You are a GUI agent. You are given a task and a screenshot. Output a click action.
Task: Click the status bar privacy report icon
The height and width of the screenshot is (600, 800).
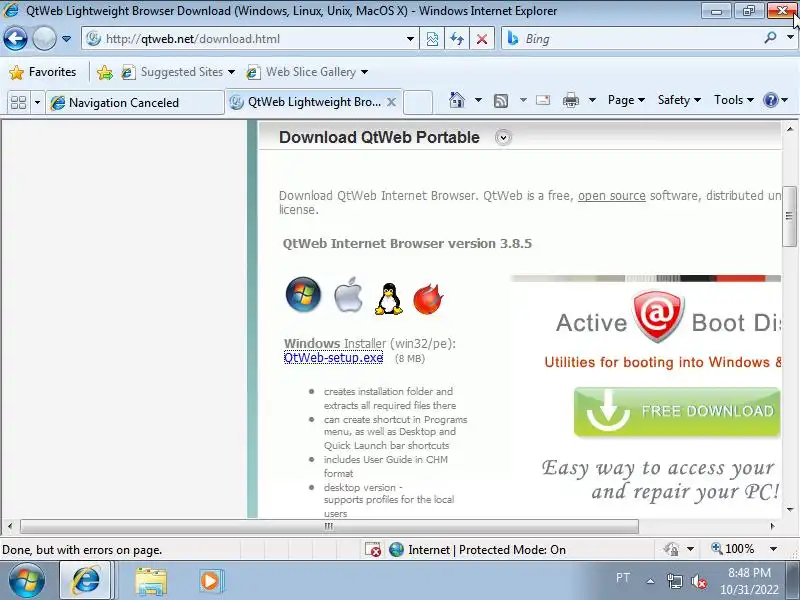tap(671, 549)
